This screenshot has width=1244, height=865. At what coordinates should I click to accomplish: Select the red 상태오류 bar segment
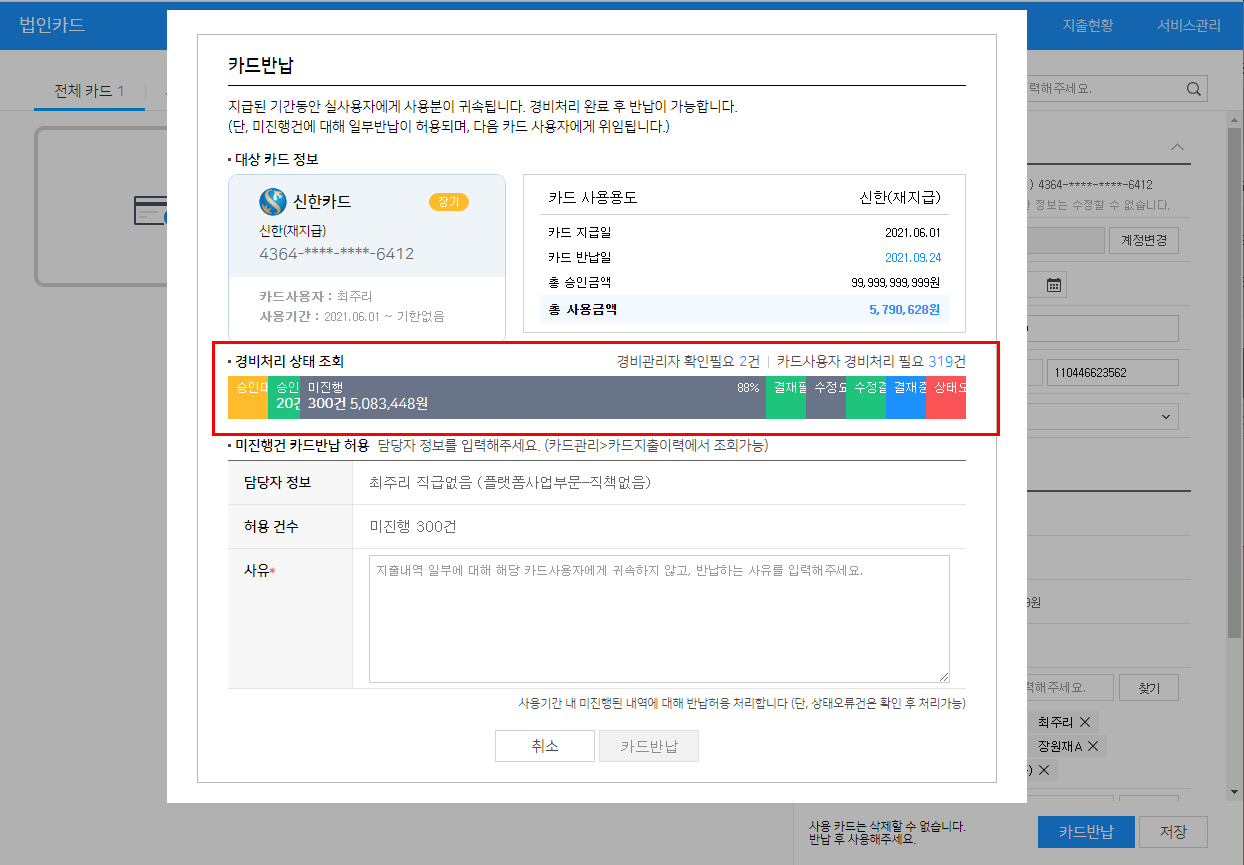click(946, 397)
